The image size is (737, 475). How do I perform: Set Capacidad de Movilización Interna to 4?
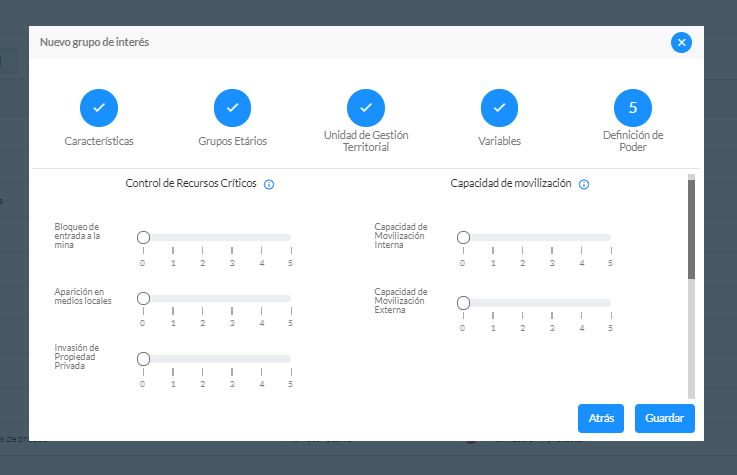click(581, 237)
